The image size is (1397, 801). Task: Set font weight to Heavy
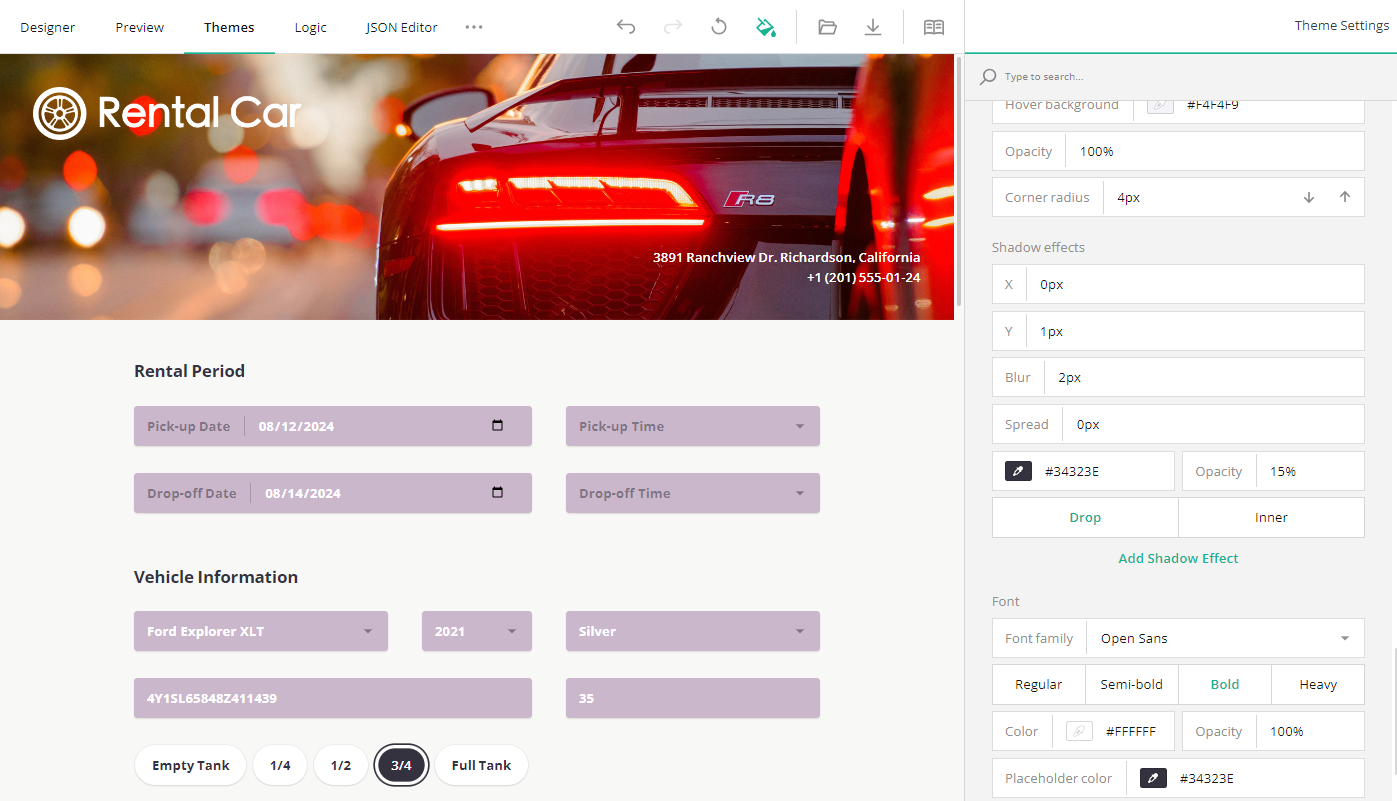(1317, 684)
